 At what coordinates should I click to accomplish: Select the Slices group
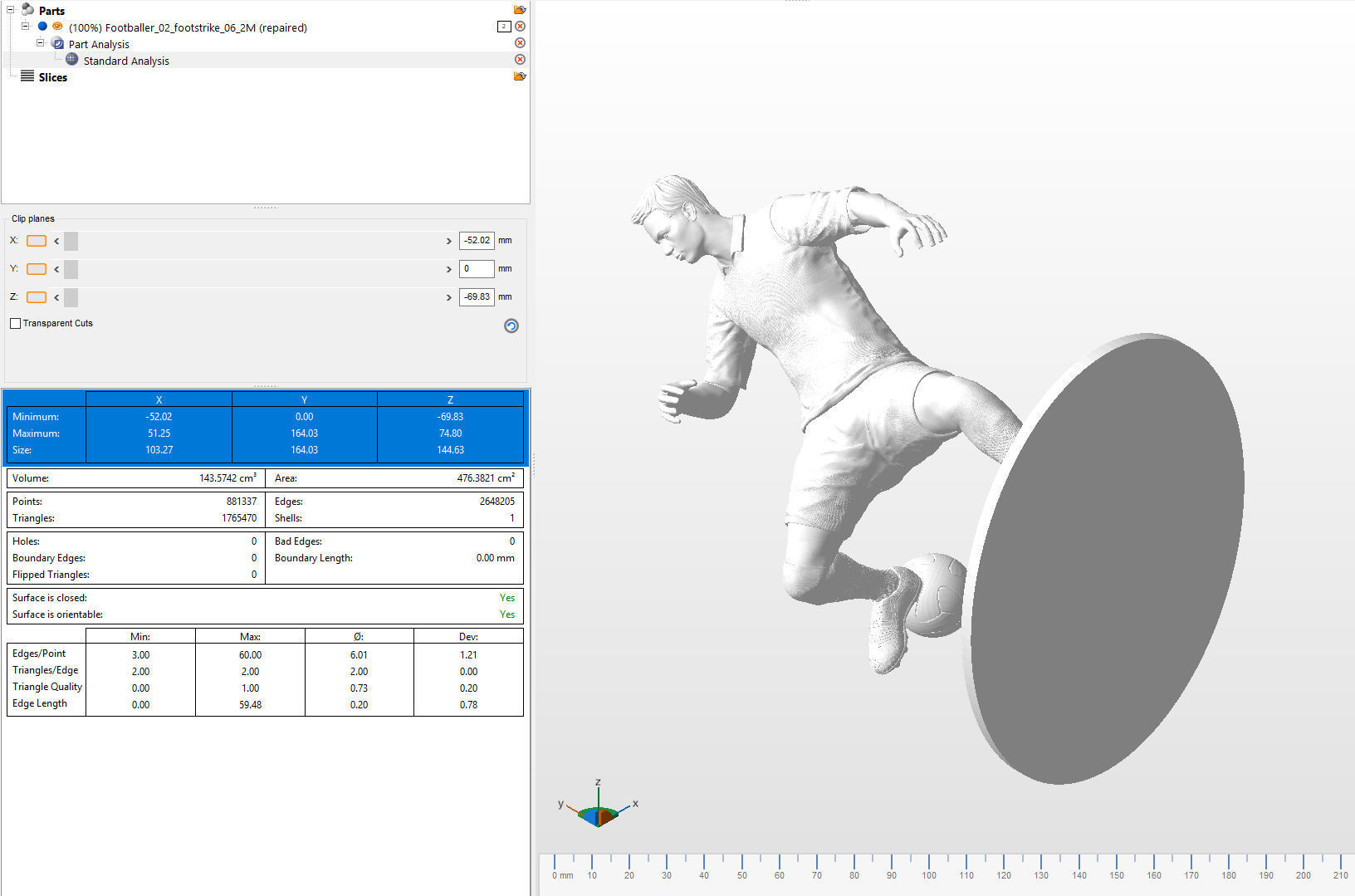[52, 77]
